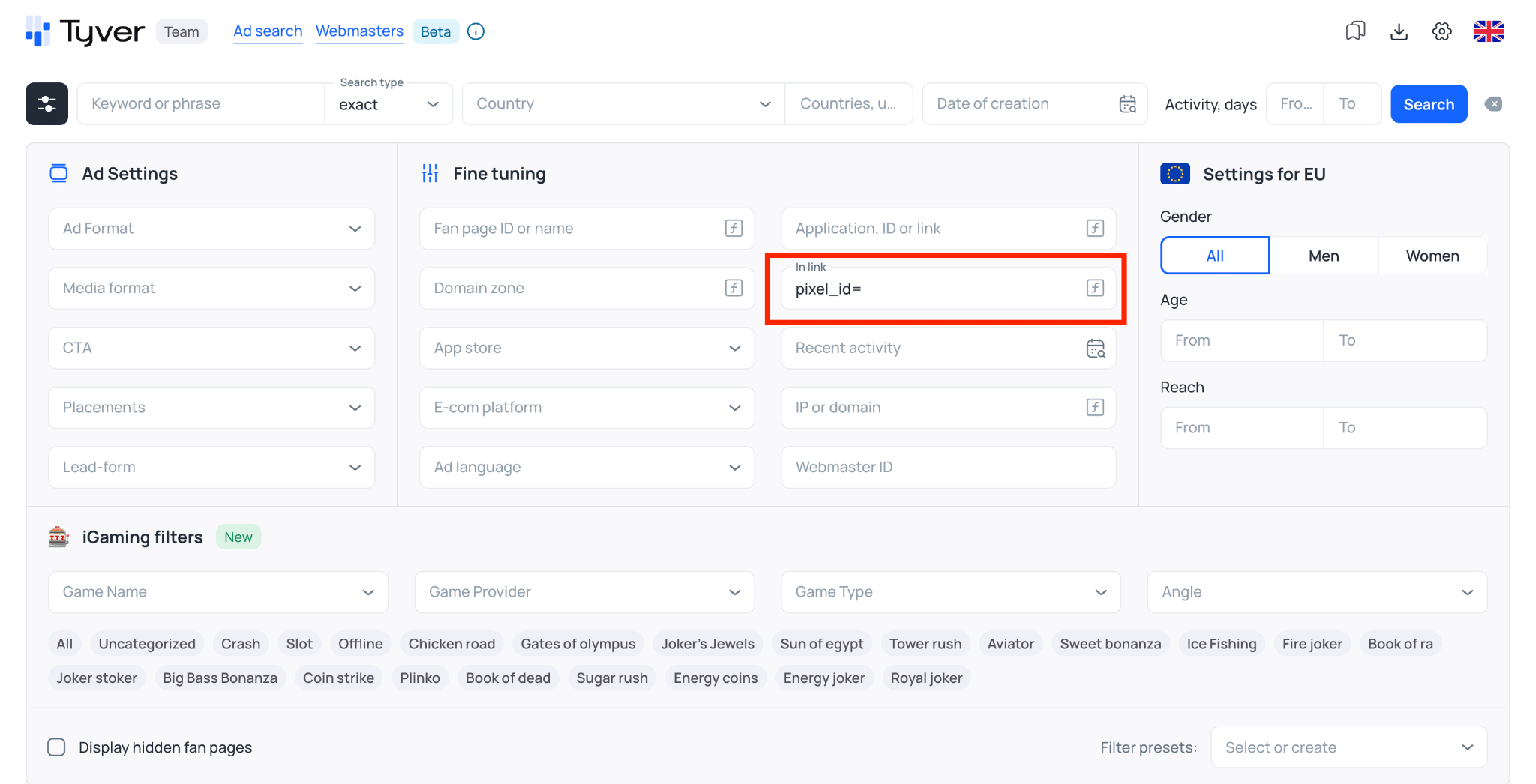Click the blue Search button
The image size is (1536, 784).
pyautogui.click(x=1429, y=104)
